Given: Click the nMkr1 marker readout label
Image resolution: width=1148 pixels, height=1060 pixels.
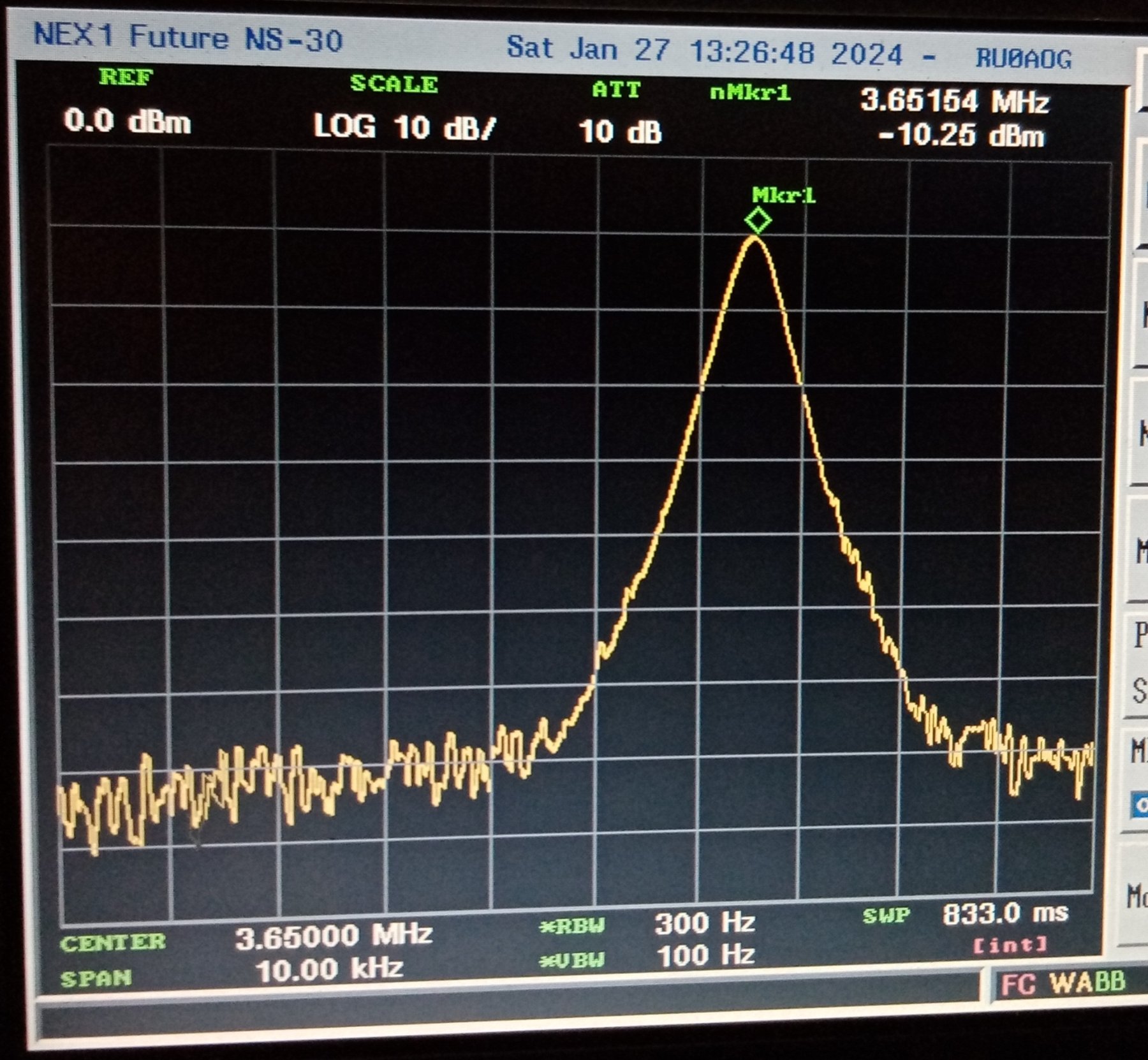Looking at the screenshot, I should pyautogui.click(x=750, y=93).
